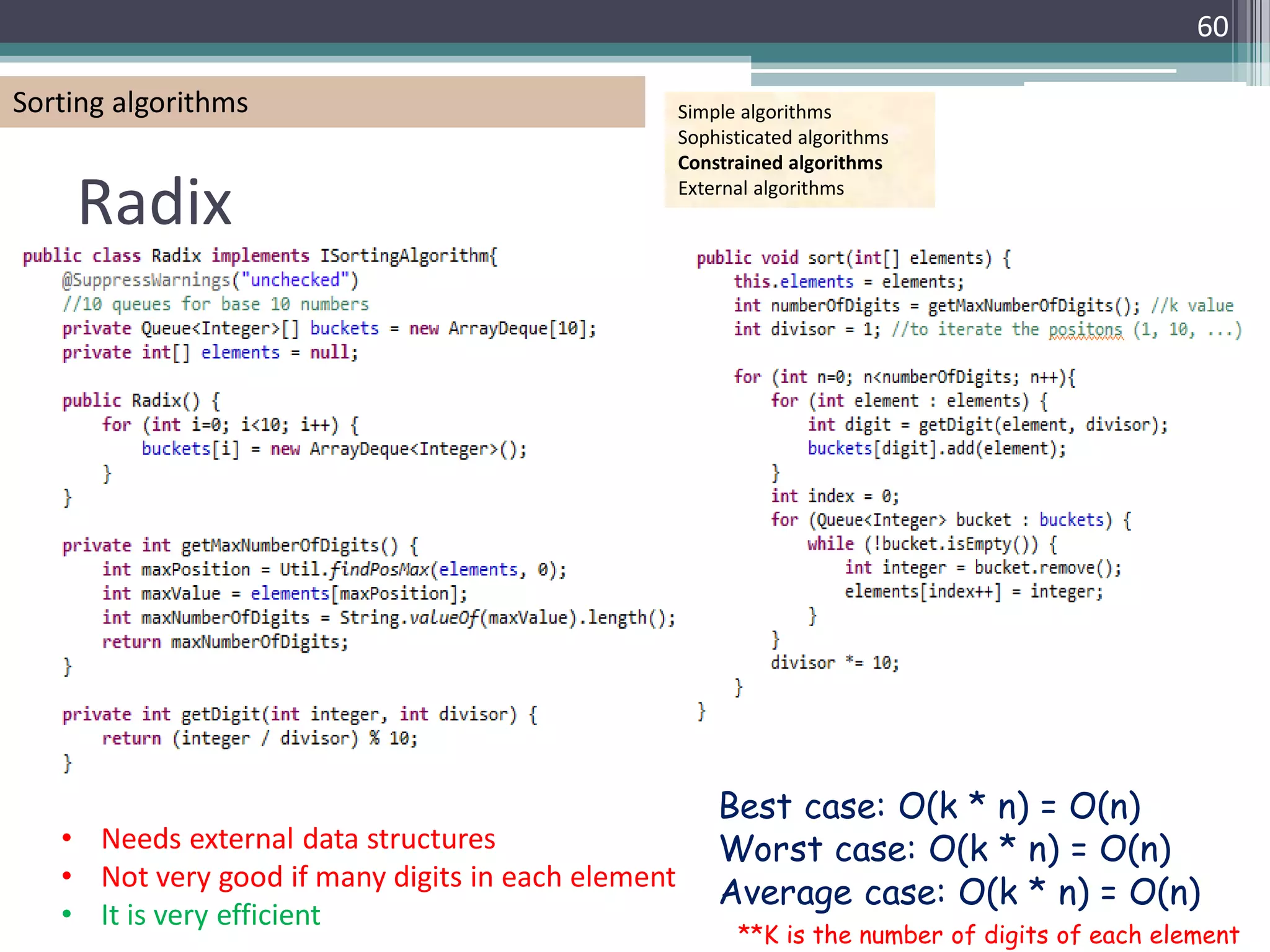
Task: Click the slide number 60
Action: tap(1212, 27)
